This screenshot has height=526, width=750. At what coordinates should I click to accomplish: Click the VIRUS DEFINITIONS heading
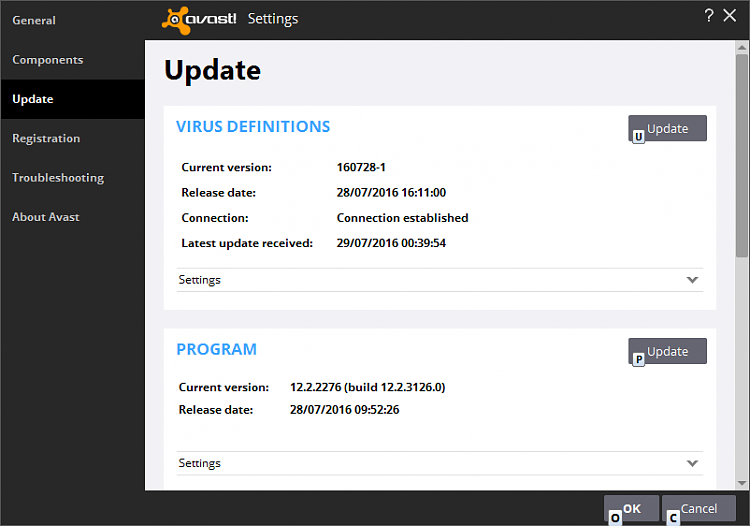(253, 127)
